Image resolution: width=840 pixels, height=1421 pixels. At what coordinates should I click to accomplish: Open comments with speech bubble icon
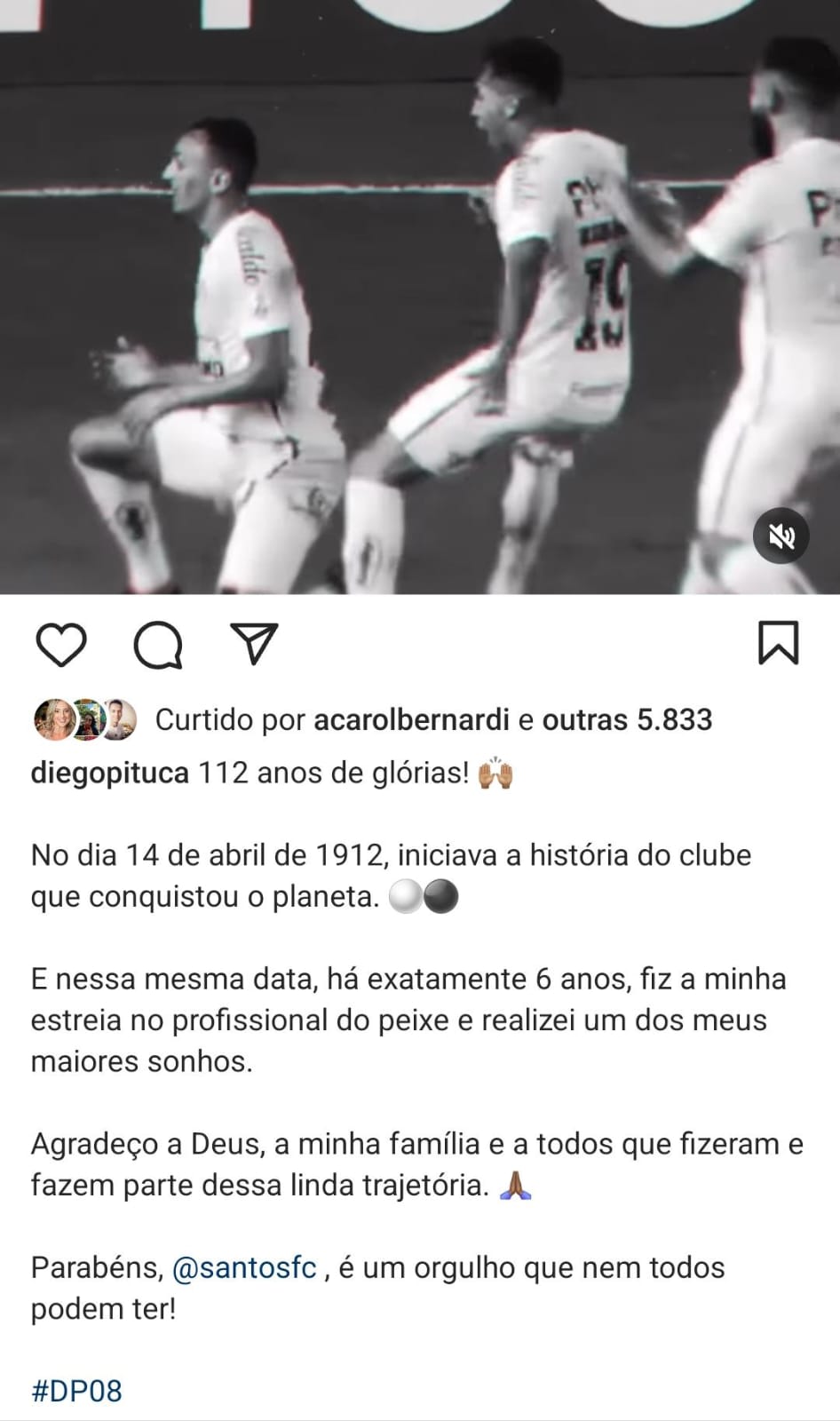pos(158,645)
